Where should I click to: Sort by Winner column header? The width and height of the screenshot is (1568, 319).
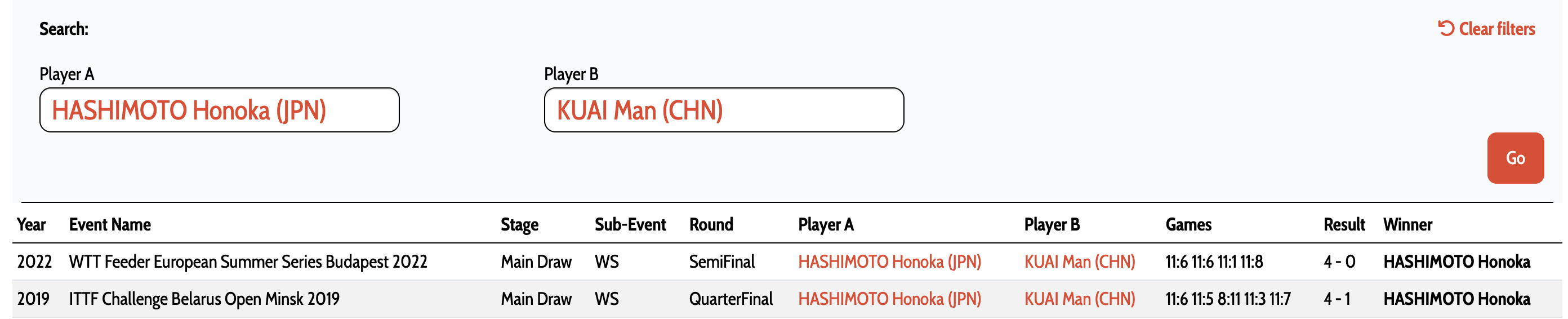point(1407,225)
